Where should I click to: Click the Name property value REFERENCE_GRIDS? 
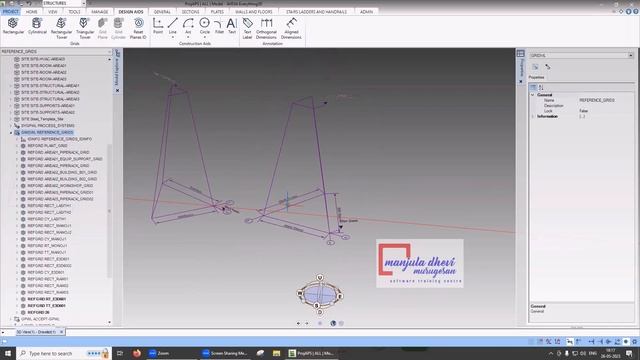(597, 100)
